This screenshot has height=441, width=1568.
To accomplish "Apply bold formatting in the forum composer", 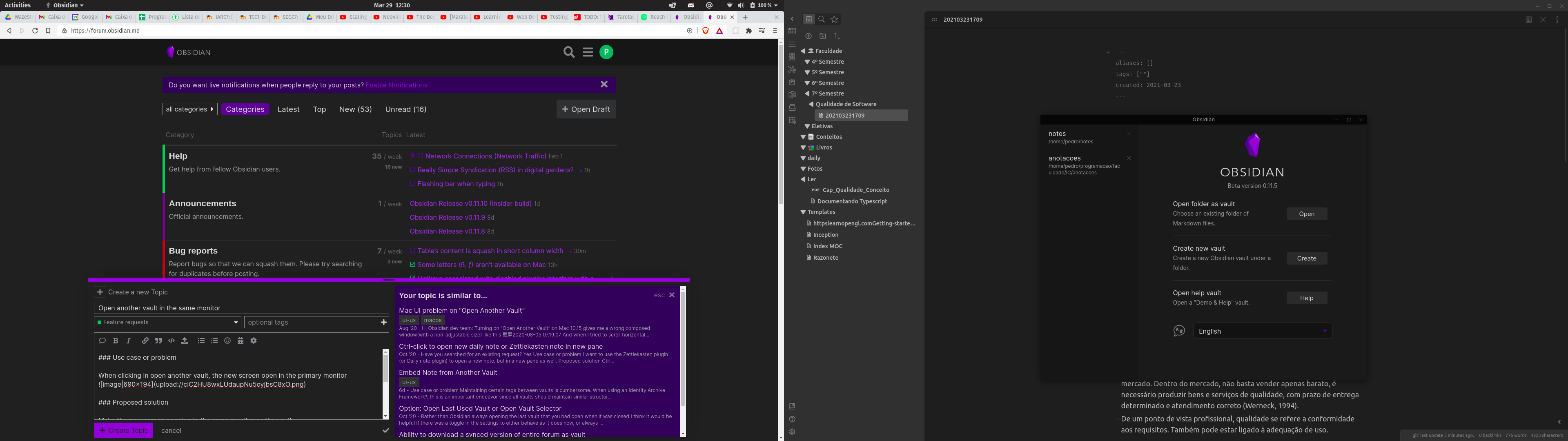I will (x=116, y=341).
